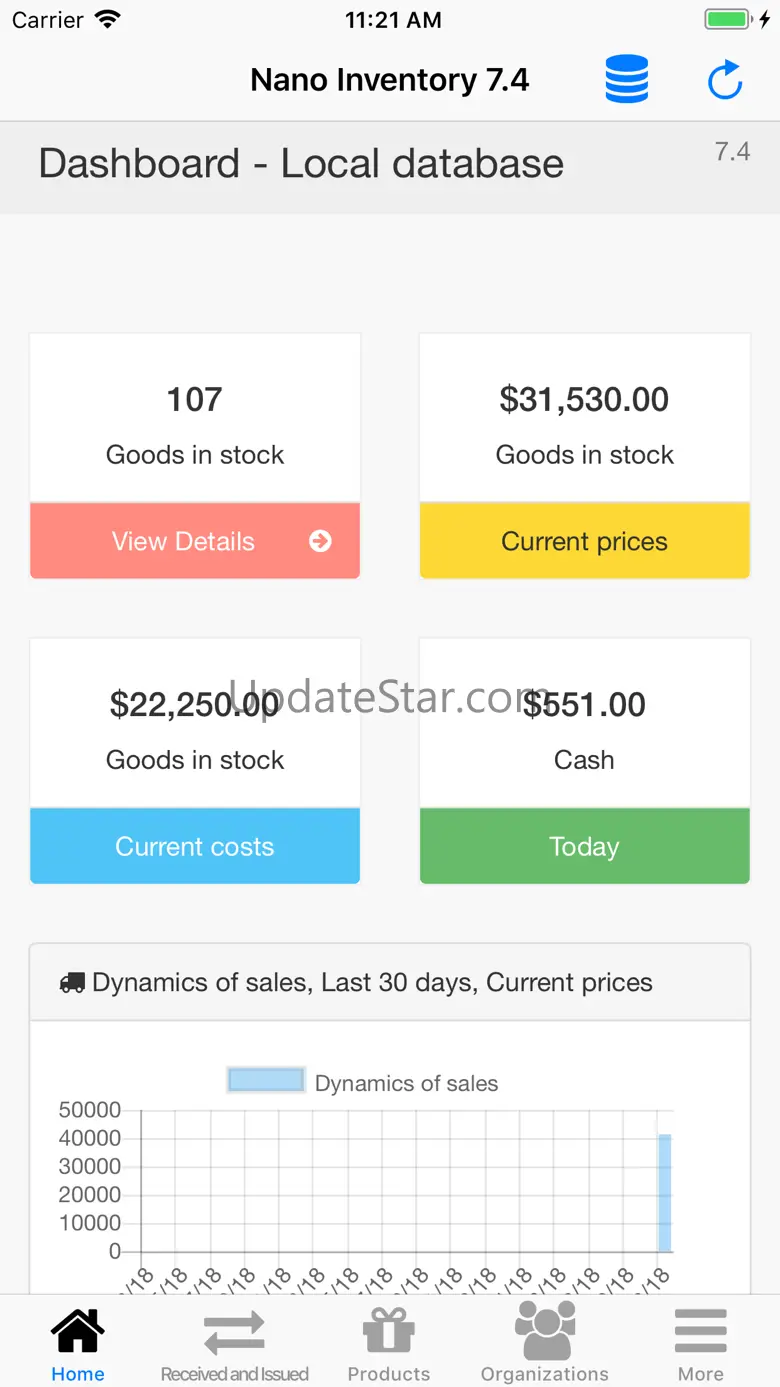Tap the Products gift box icon

pyautogui.click(x=389, y=1331)
